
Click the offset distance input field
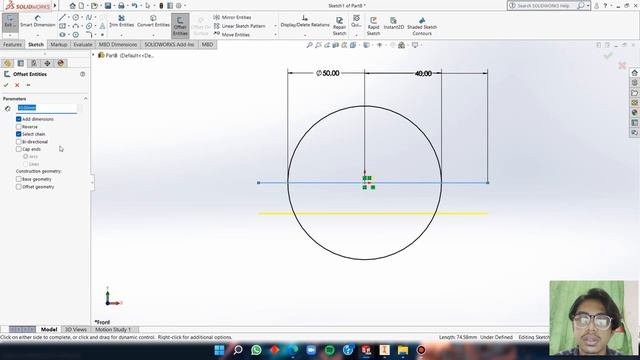coord(47,108)
